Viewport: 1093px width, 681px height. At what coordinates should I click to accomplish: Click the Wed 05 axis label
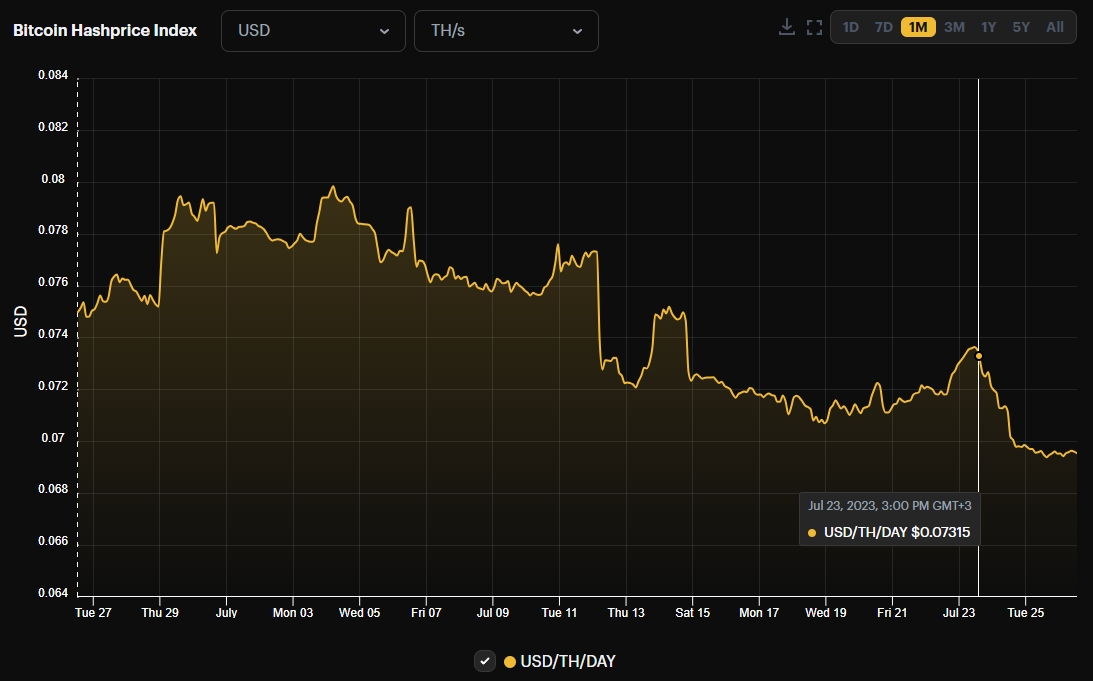[360, 613]
